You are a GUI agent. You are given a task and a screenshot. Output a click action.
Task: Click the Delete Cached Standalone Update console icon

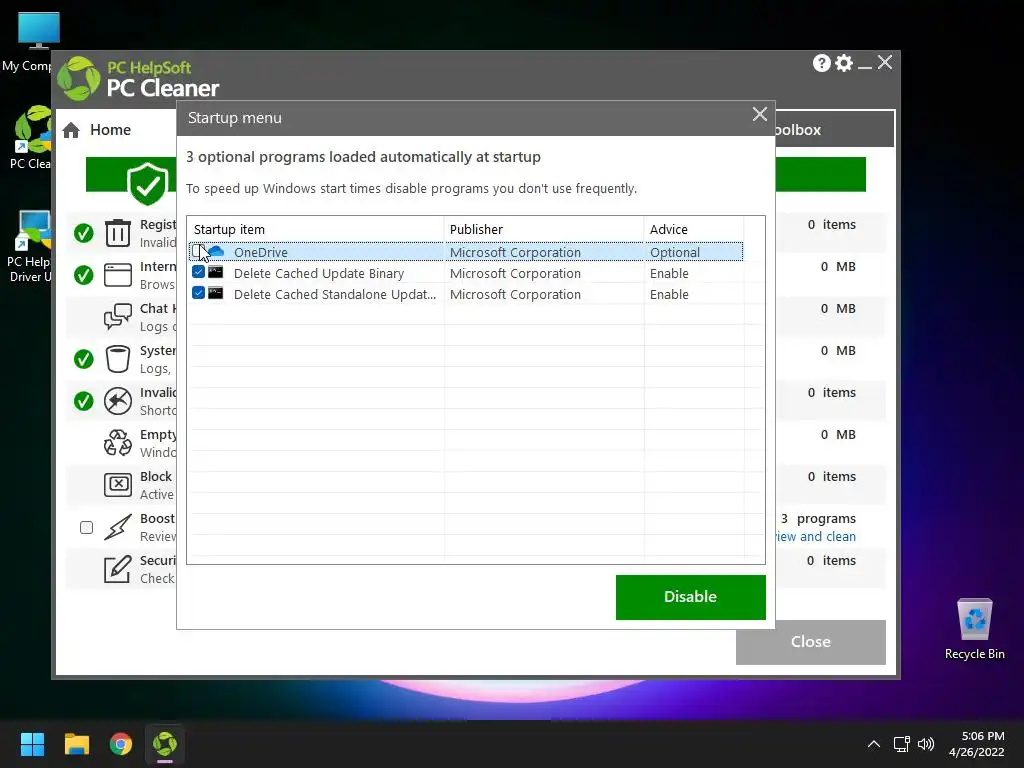[216, 293]
